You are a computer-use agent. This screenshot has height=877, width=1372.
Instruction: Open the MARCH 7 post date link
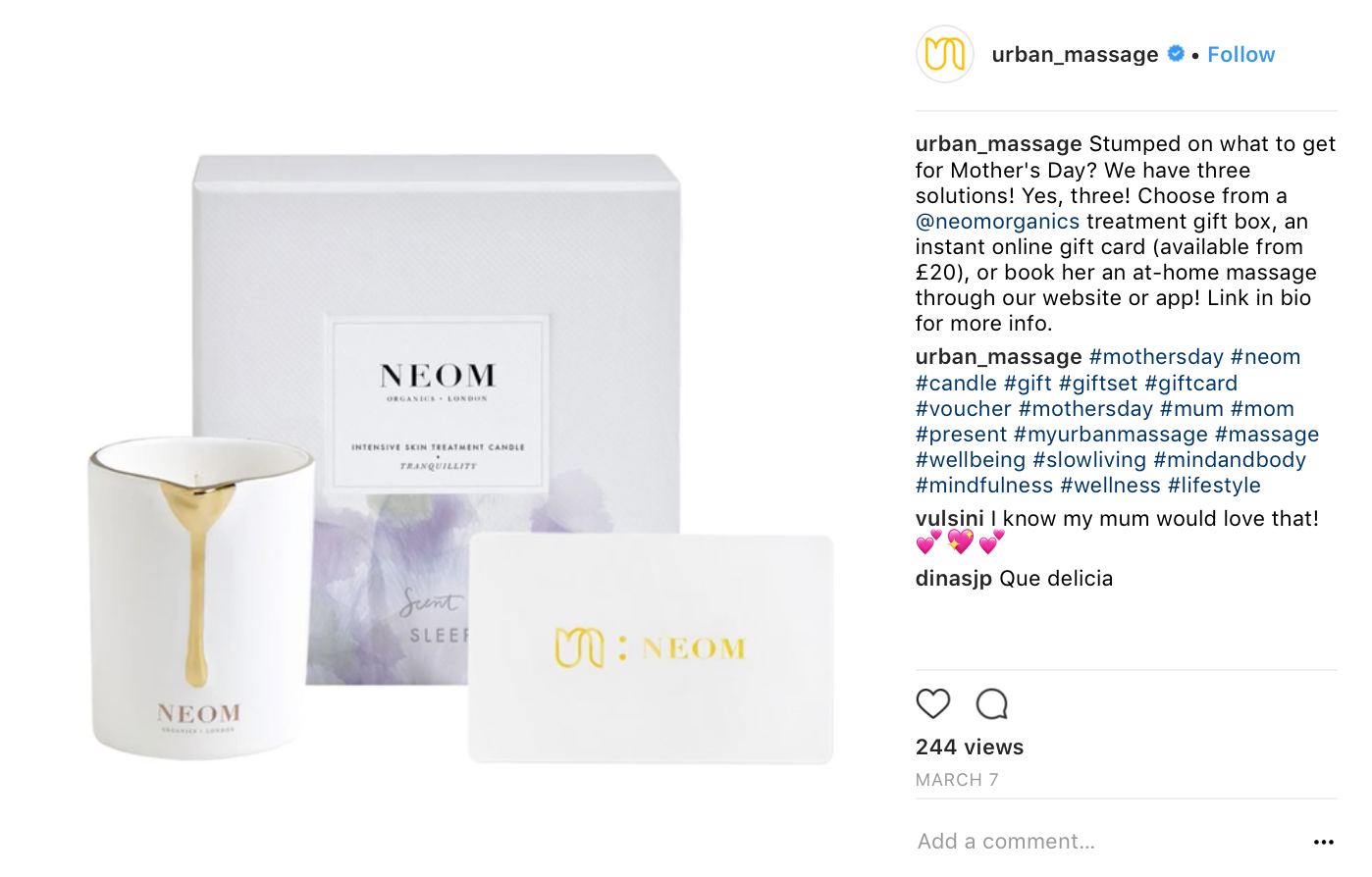tap(957, 780)
